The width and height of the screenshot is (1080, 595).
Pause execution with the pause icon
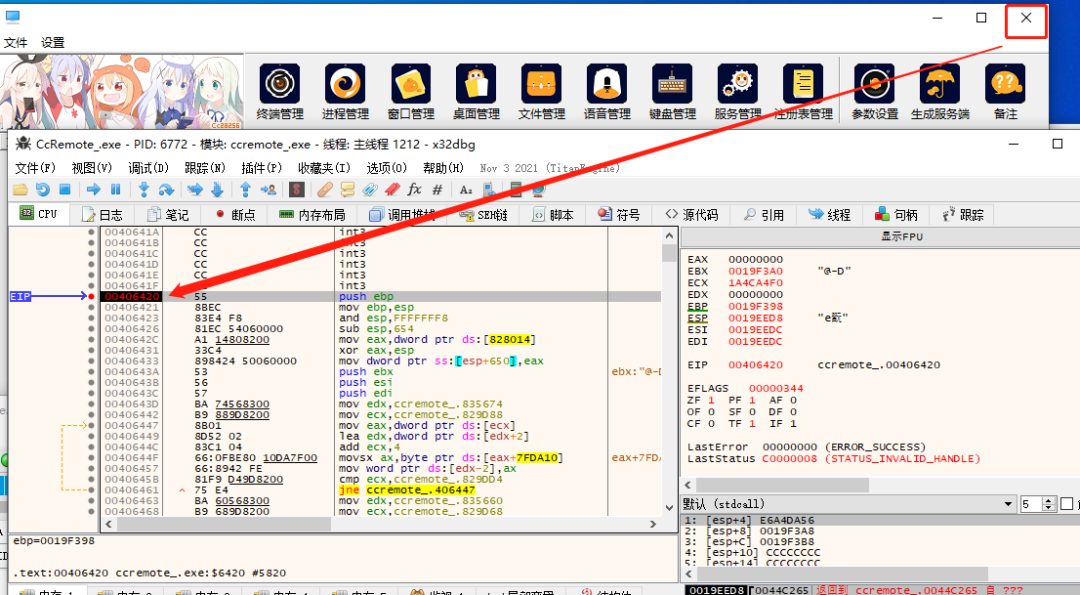coord(116,189)
